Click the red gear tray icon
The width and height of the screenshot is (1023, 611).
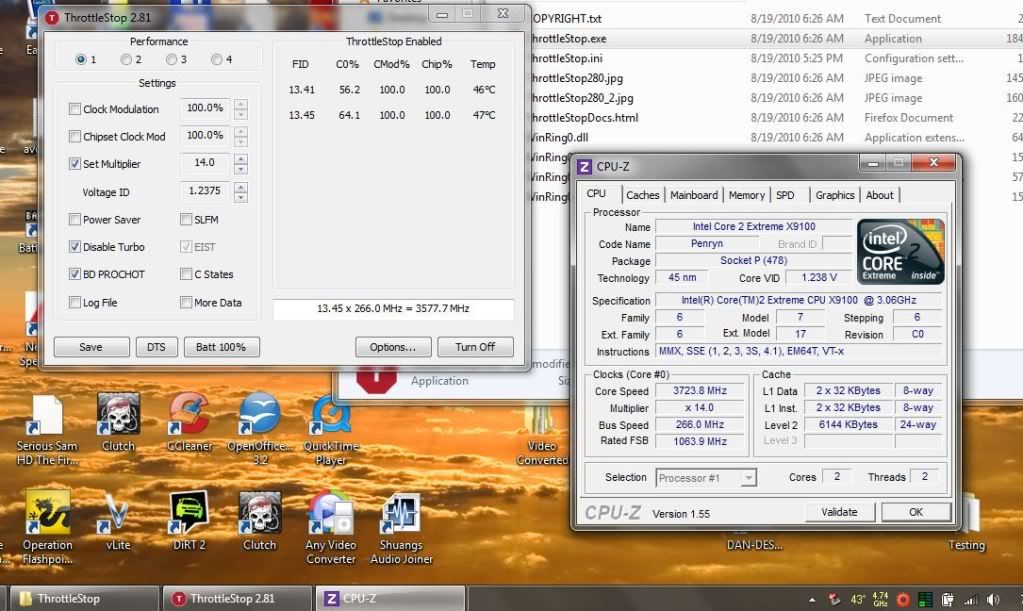pos(903,599)
